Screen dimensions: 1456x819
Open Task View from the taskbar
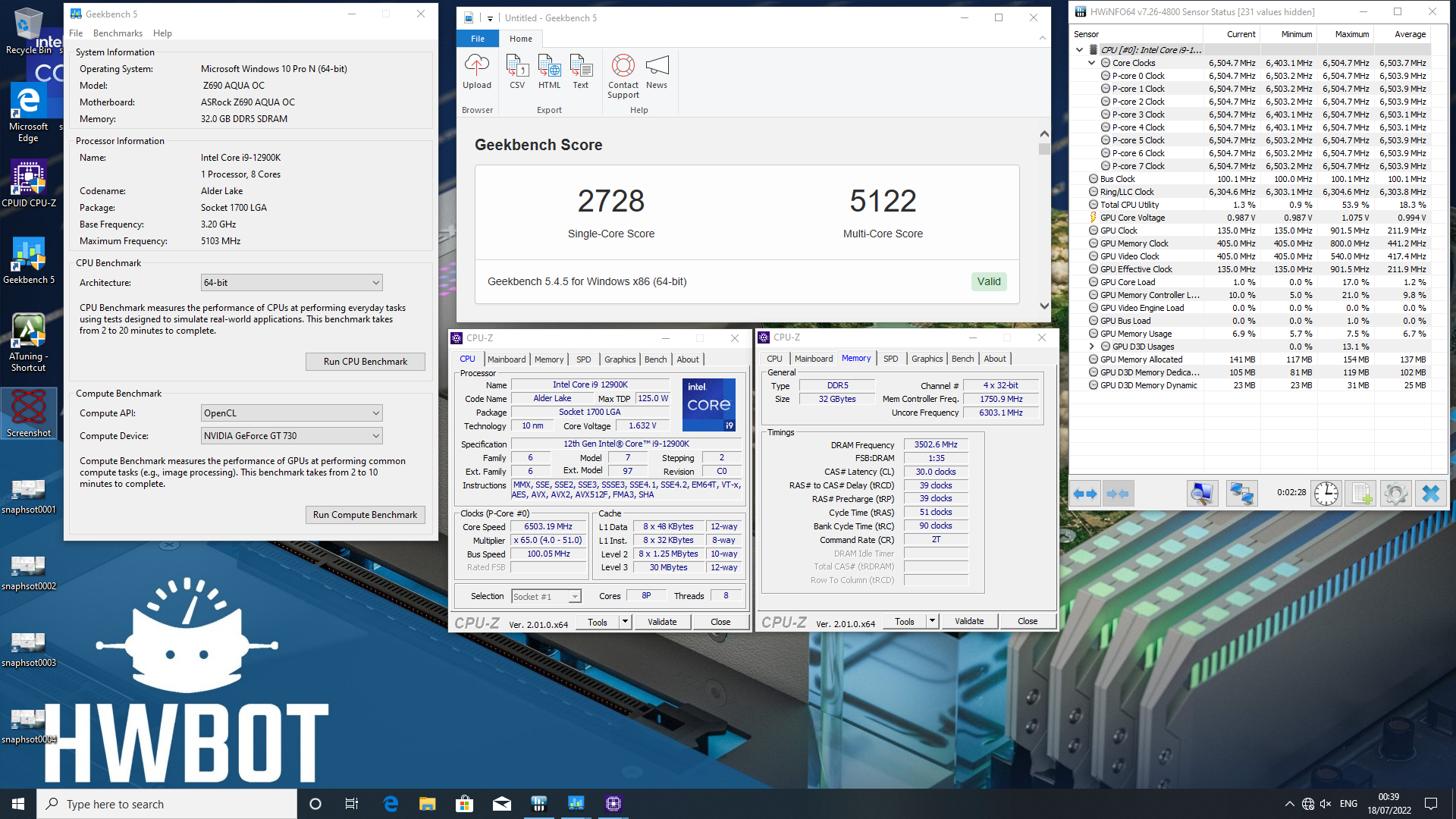[352, 804]
